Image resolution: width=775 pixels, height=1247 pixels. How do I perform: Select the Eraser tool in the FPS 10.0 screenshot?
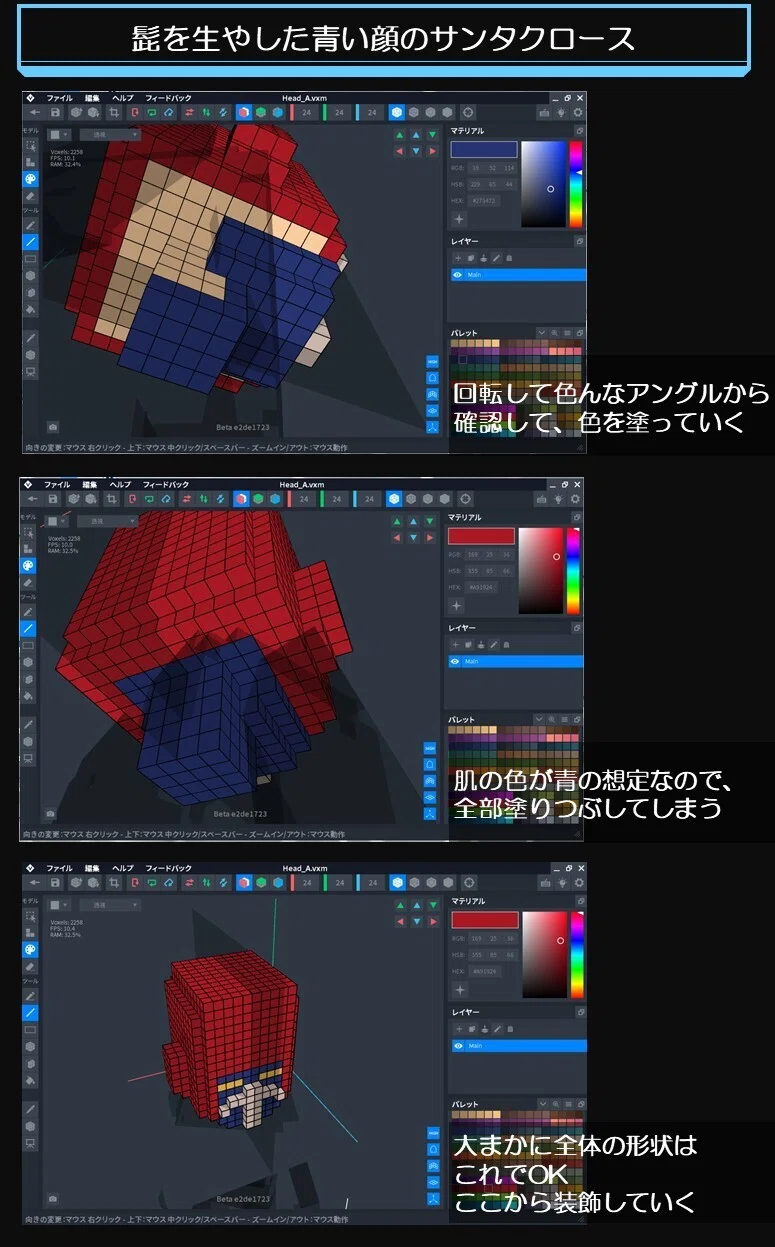[x=29, y=582]
